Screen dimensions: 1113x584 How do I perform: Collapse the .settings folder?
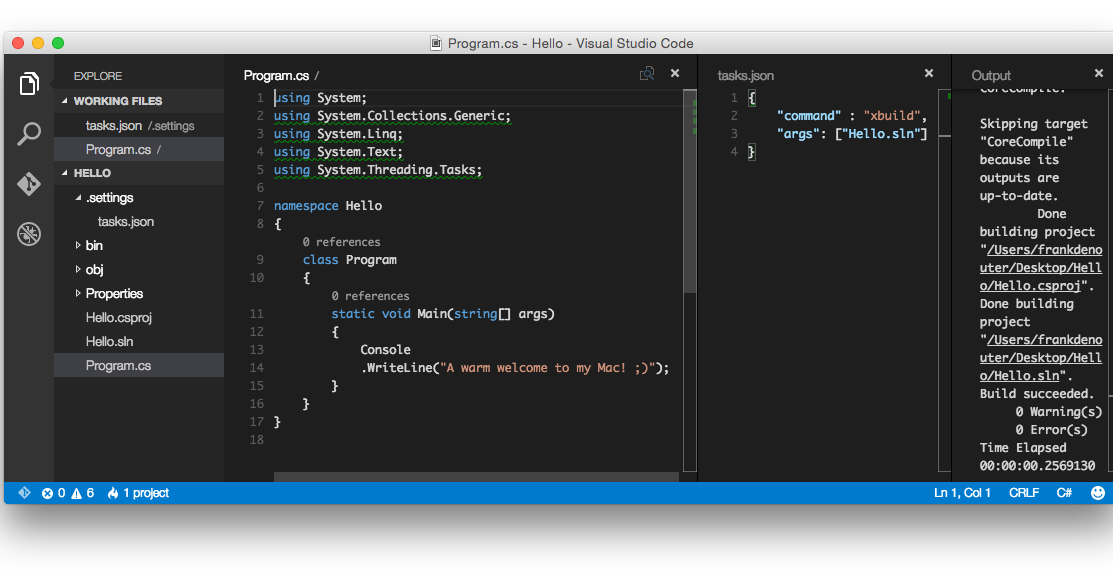(x=78, y=197)
